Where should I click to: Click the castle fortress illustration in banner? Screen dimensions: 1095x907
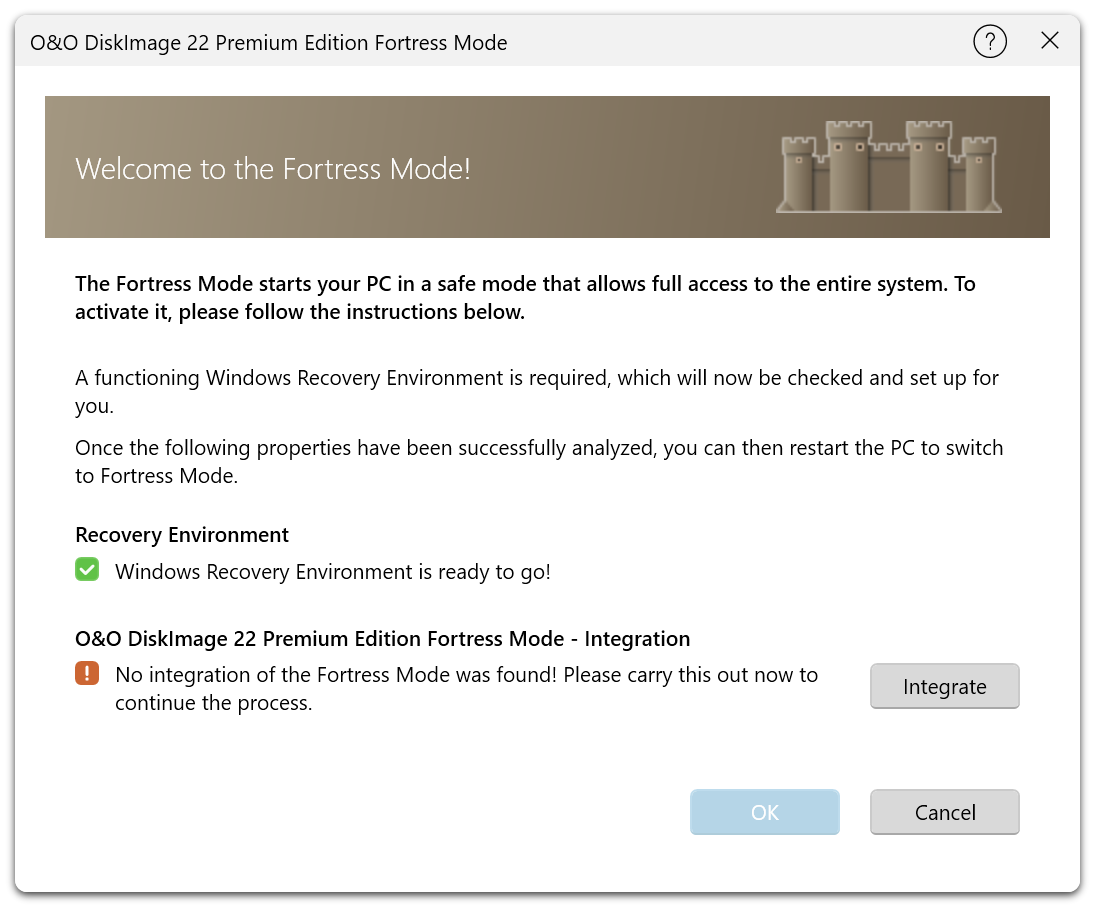coord(888,168)
